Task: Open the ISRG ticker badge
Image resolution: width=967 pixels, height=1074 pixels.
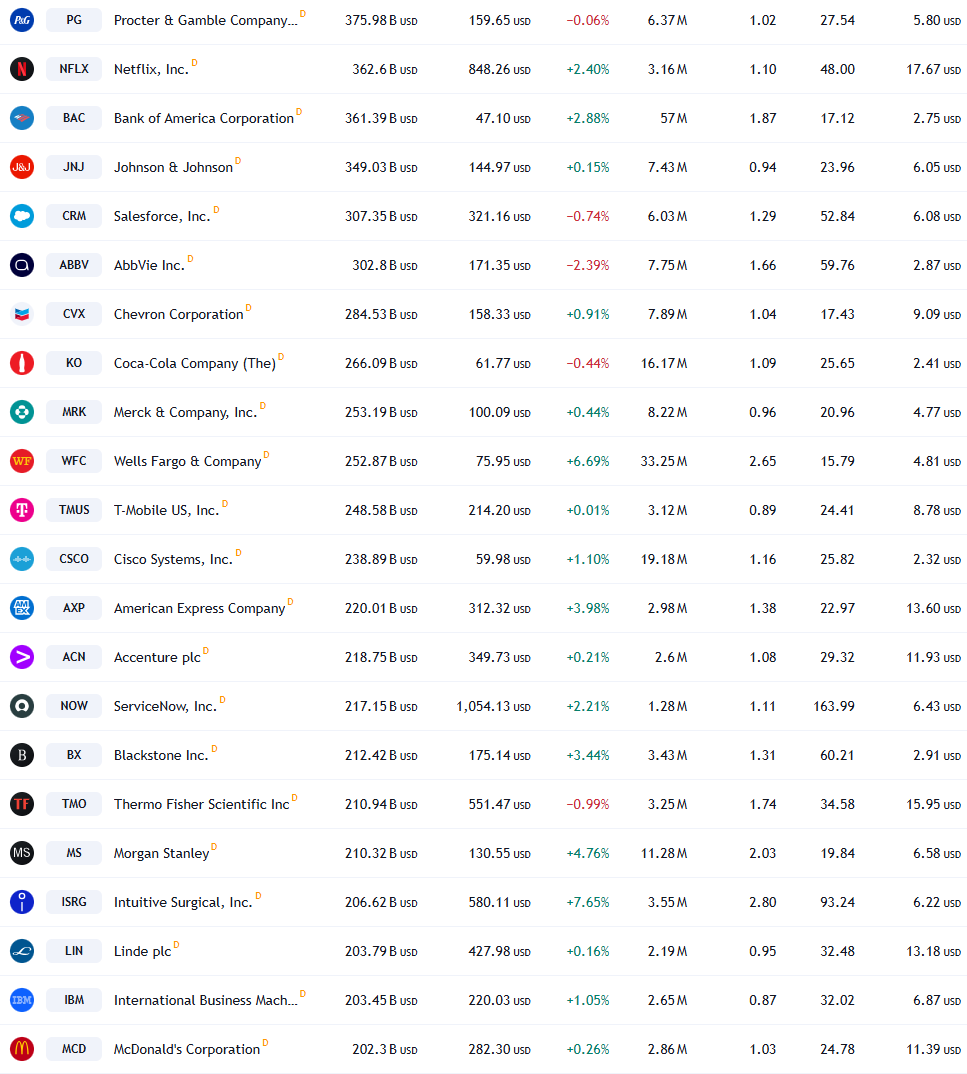Action: [x=74, y=901]
